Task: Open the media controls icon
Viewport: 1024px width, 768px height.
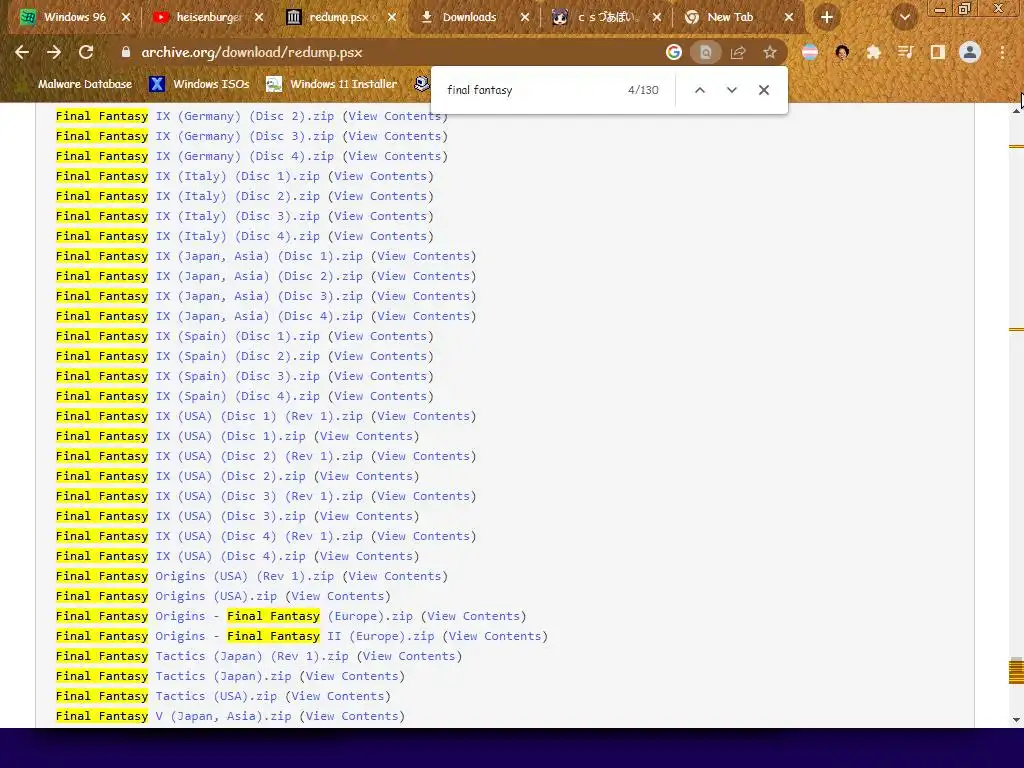Action: pos(906,52)
